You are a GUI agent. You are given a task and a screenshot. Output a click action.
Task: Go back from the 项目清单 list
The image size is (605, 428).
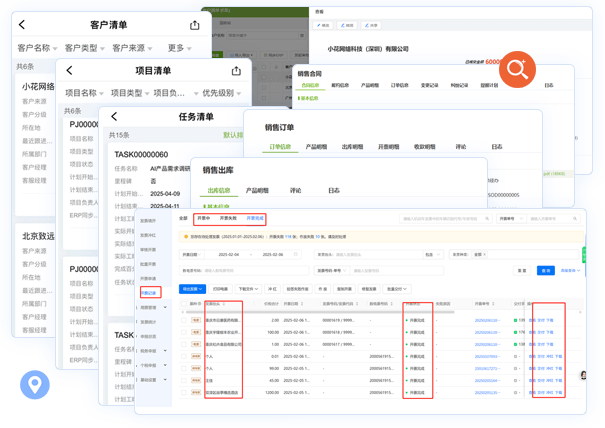tap(69, 70)
